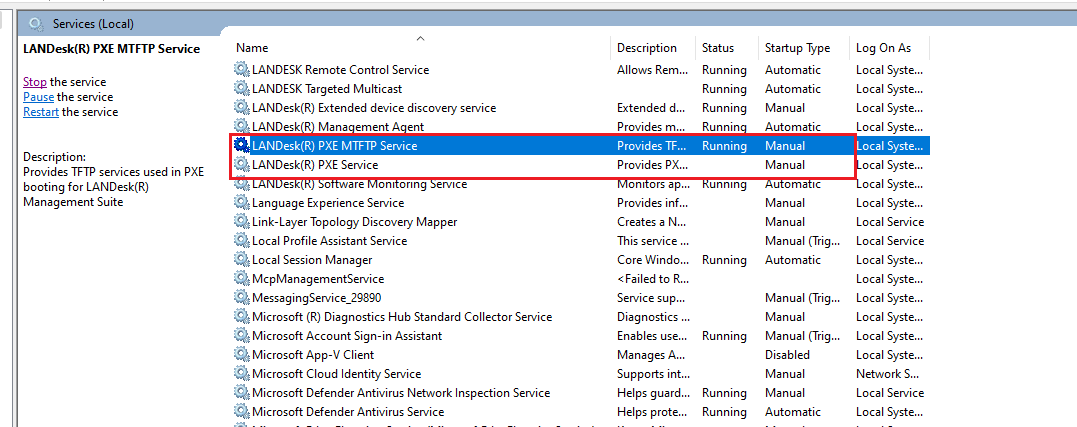Image resolution: width=1077 pixels, height=427 pixels.
Task: Select LANDesk(R) Management Agent row
Action: tap(337, 127)
